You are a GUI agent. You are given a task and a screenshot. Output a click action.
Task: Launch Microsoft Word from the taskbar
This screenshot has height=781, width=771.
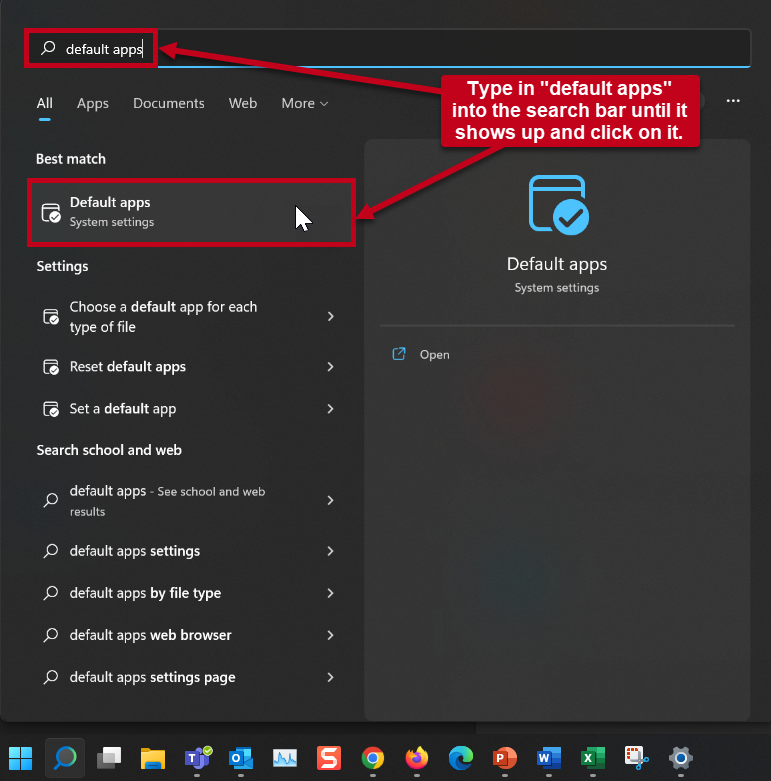pyautogui.click(x=549, y=758)
